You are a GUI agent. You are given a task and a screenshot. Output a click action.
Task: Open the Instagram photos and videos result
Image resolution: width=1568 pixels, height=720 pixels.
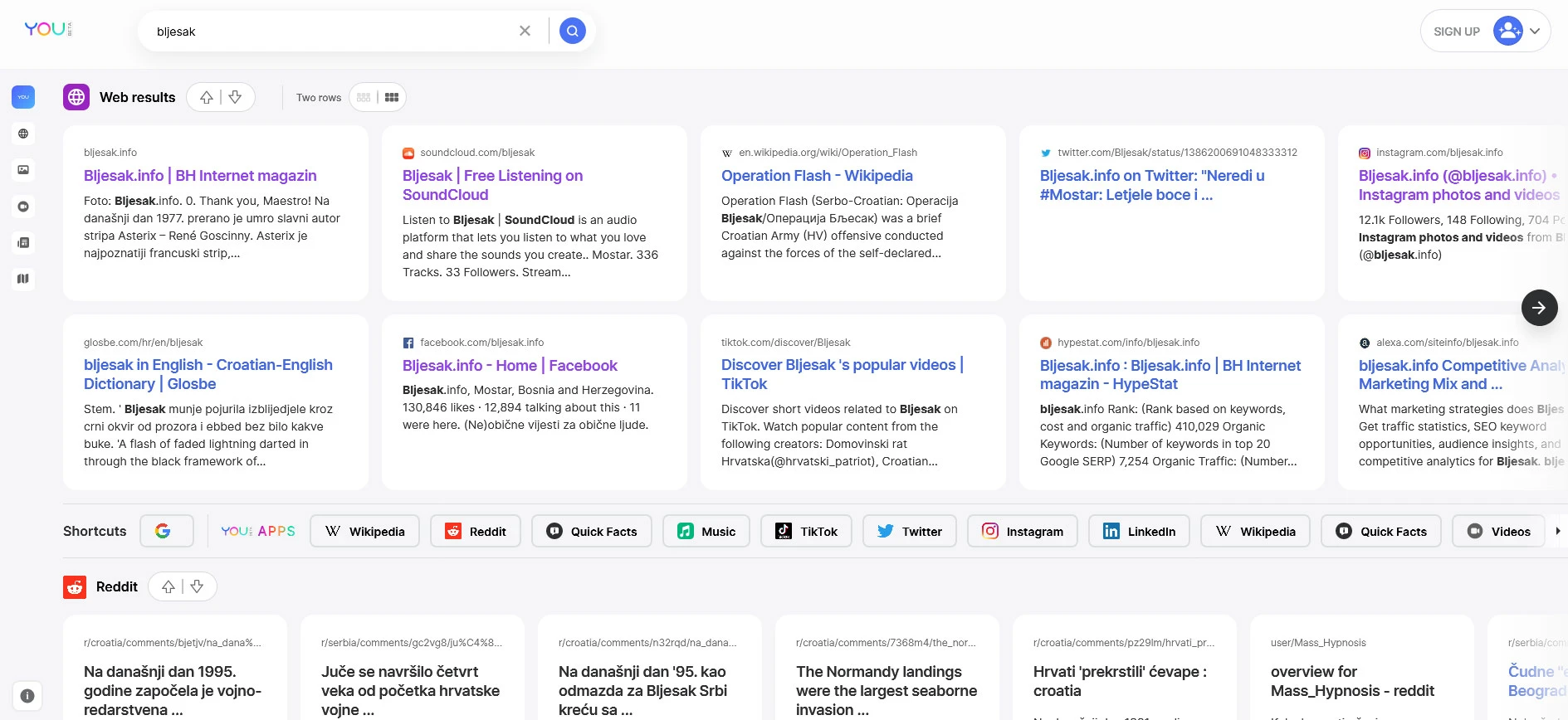(1459, 185)
